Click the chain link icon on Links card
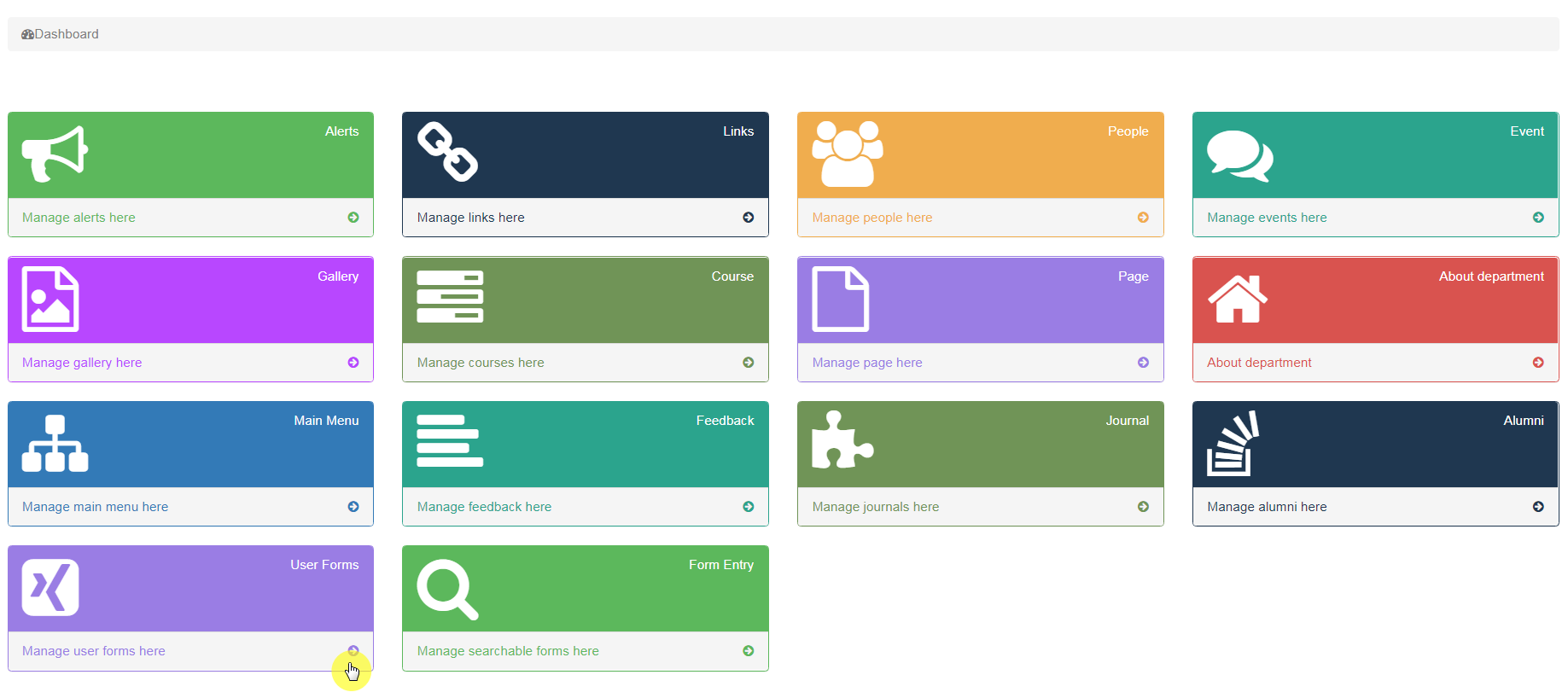The image size is (1568, 698). click(x=447, y=152)
